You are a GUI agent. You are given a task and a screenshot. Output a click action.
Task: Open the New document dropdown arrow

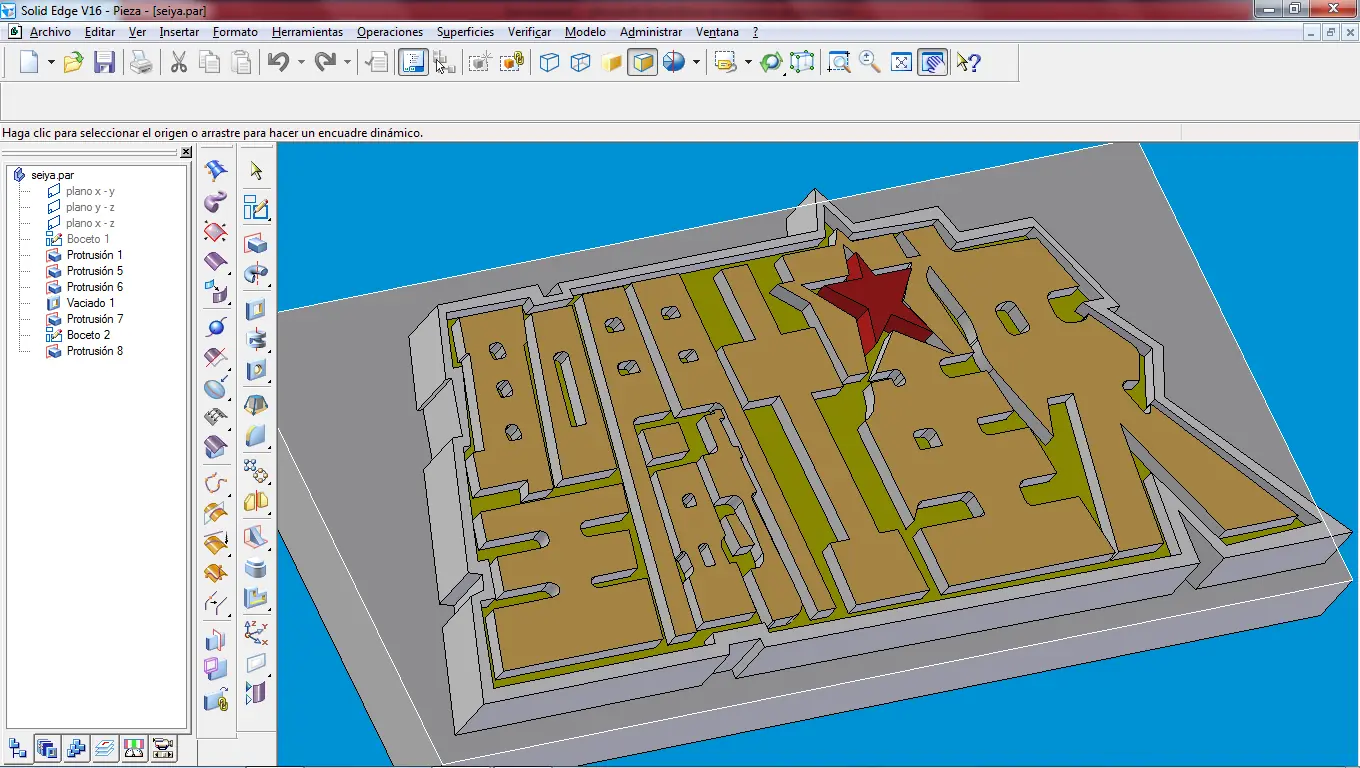(50, 62)
